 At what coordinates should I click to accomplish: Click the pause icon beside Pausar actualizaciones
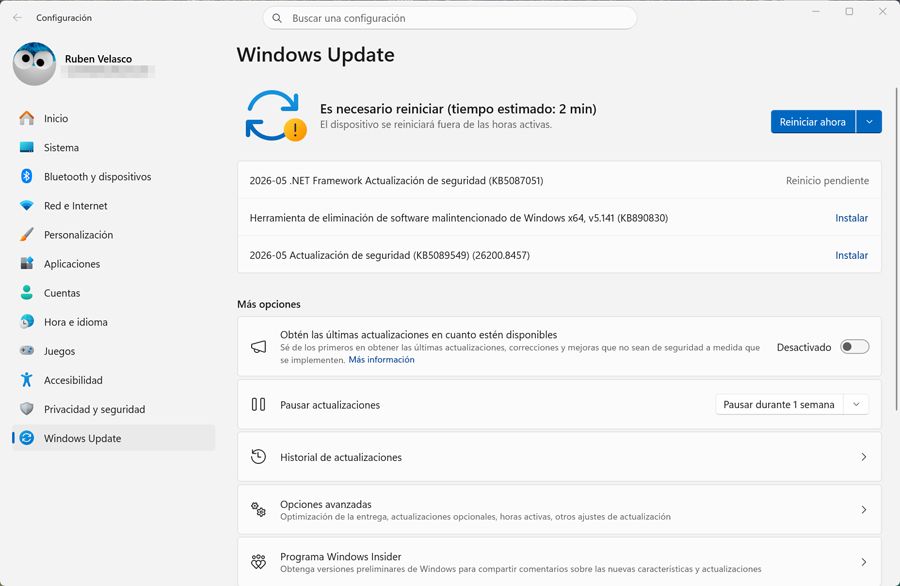(x=258, y=405)
